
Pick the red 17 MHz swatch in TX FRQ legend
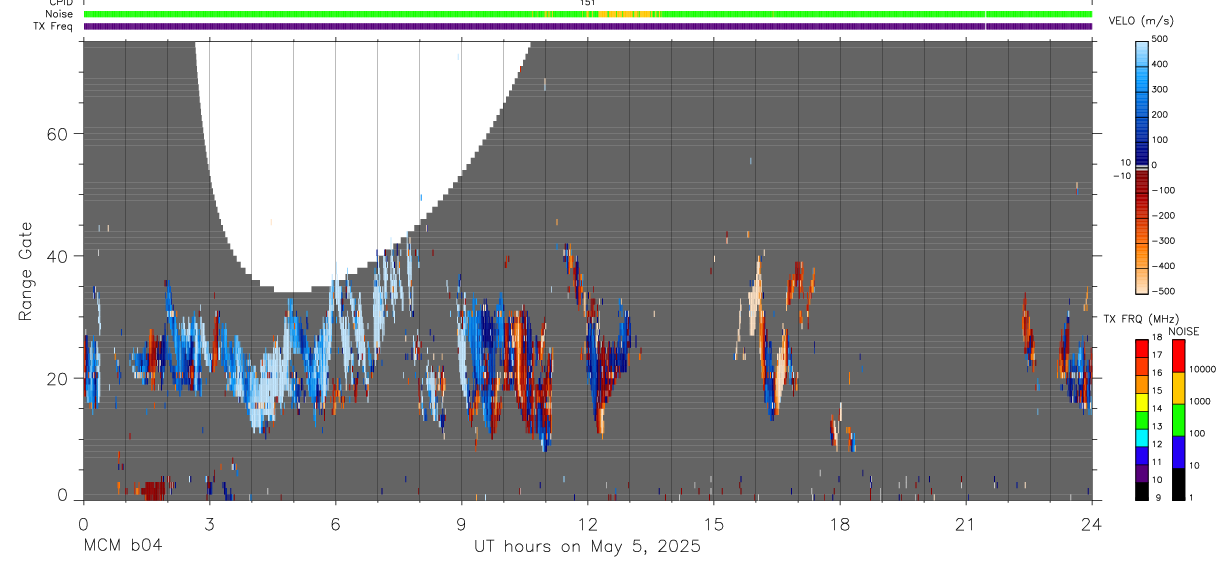[1142, 355]
